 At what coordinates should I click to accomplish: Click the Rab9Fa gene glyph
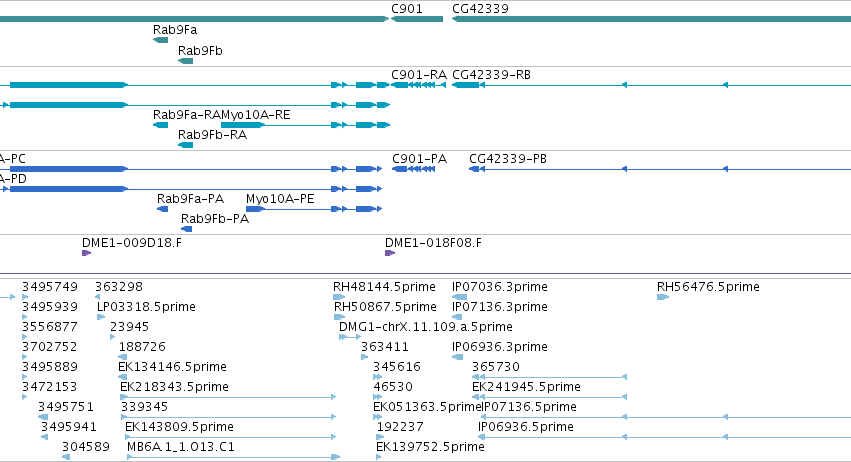[161, 40]
